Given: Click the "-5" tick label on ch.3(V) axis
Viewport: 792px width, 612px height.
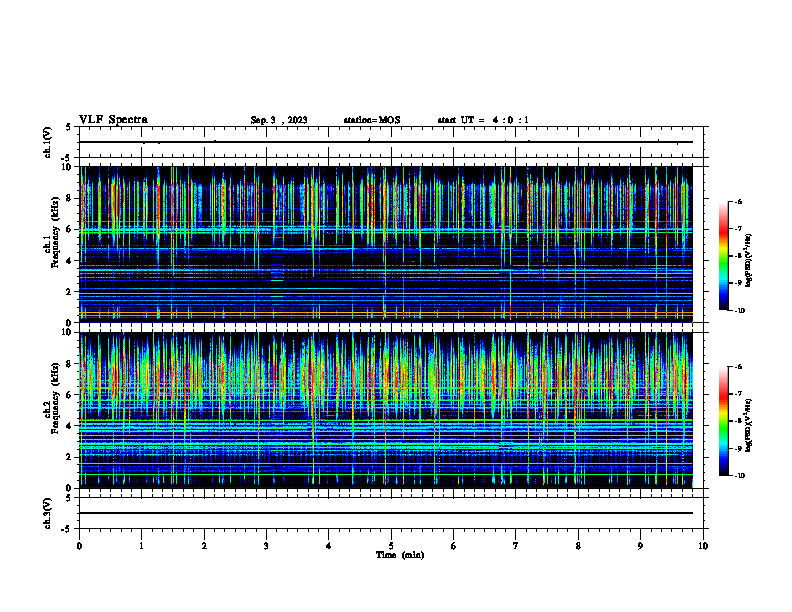Looking at the screenshot, I should click(x=67, y=529).
